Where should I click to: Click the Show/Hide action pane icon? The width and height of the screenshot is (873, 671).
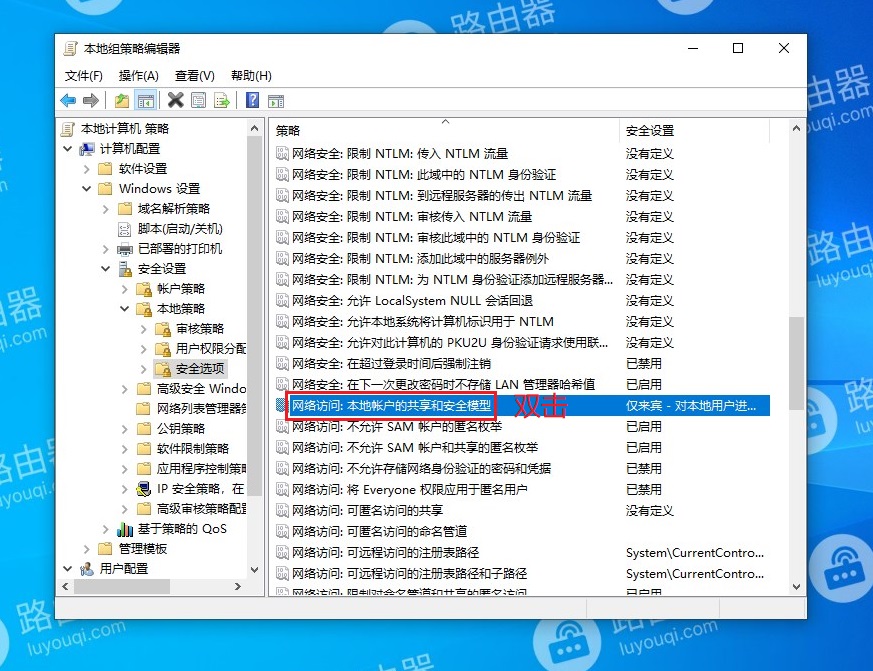click(276, 101)
